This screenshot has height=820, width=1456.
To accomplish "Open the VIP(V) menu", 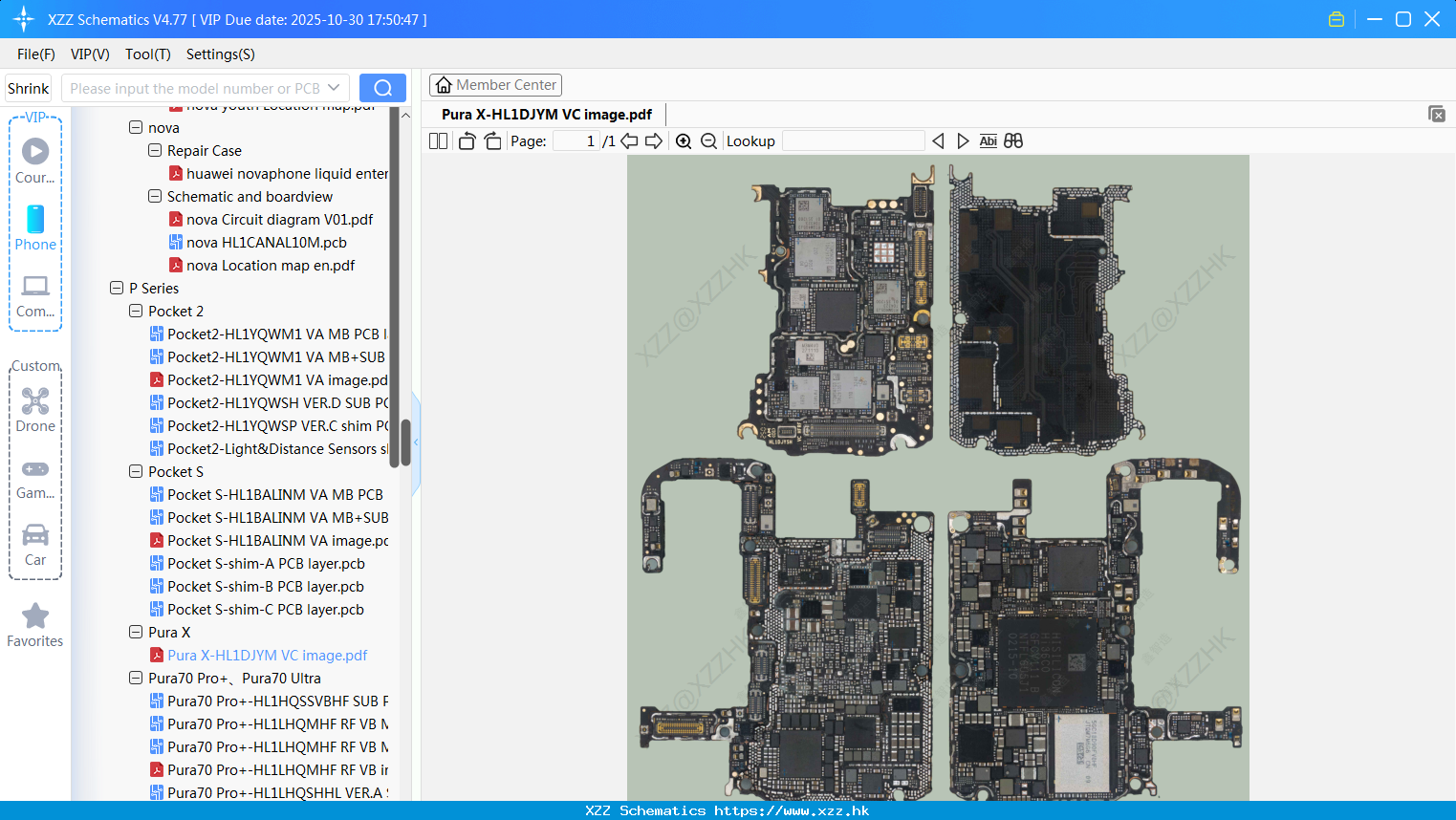I will tap(90, 54).
